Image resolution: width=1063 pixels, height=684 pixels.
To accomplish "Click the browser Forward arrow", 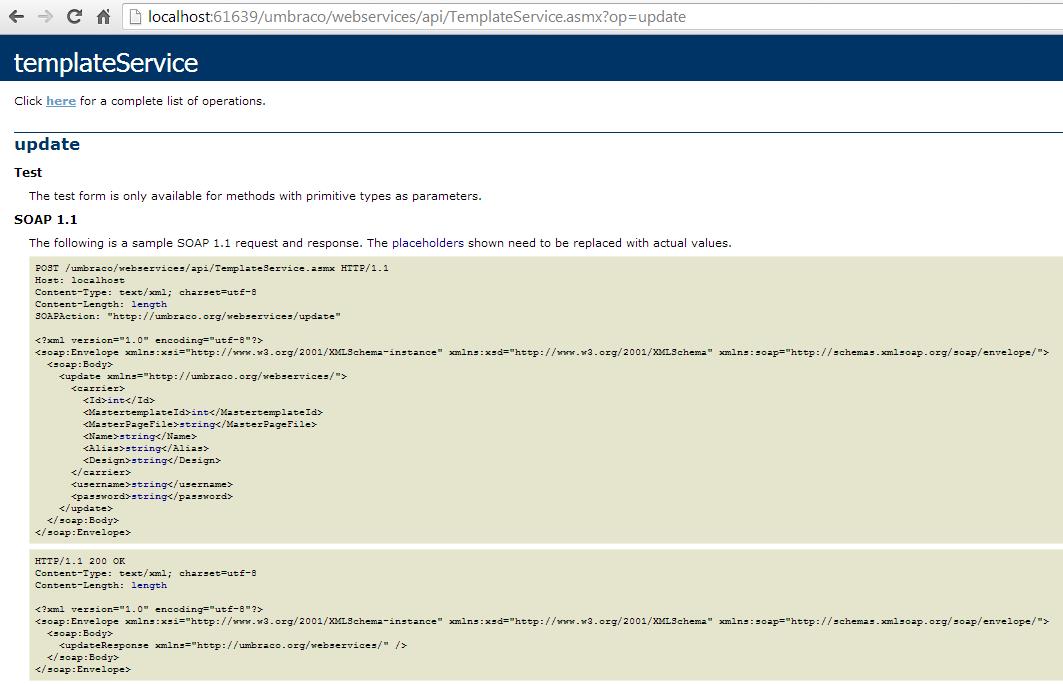I will pos(45,16).
